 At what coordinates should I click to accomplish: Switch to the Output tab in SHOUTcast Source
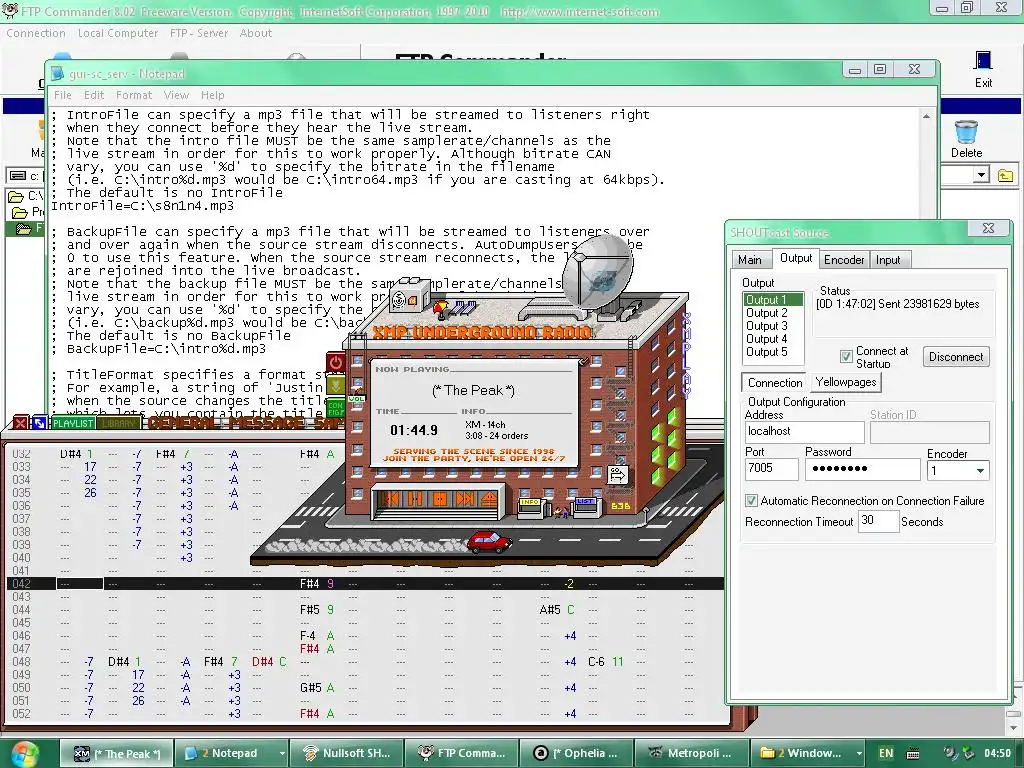796,259
